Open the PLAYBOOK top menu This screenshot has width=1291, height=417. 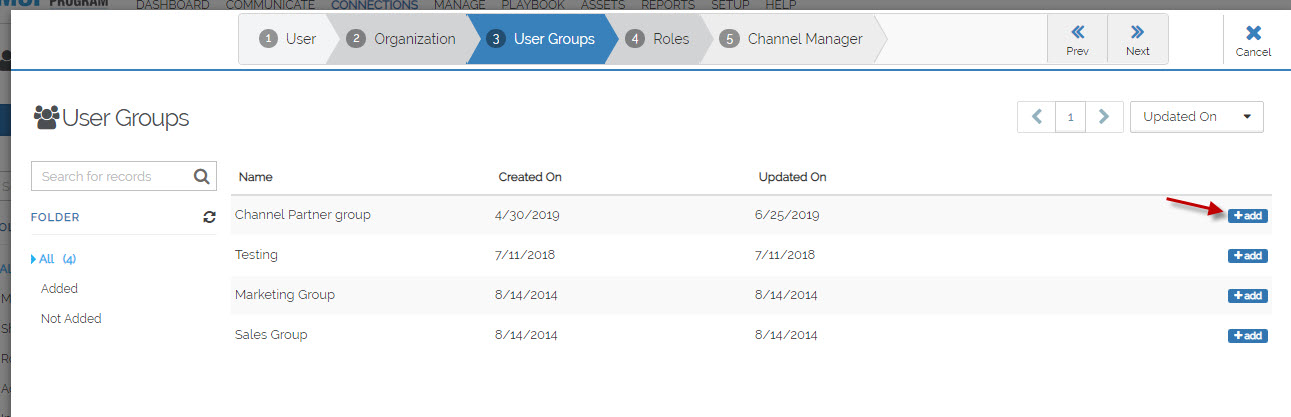click(x=533, y=5)
